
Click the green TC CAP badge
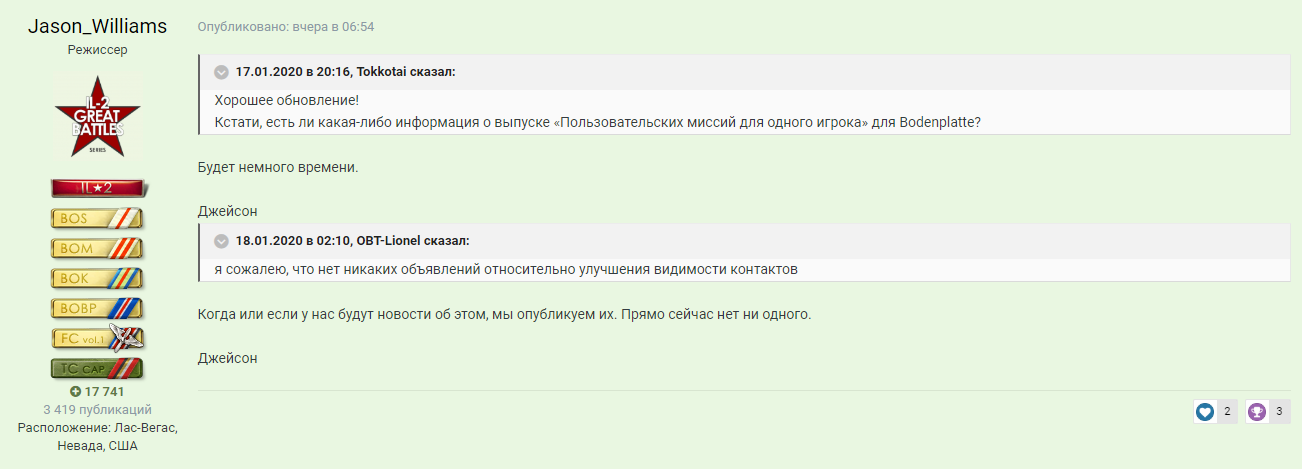[97, 369]
